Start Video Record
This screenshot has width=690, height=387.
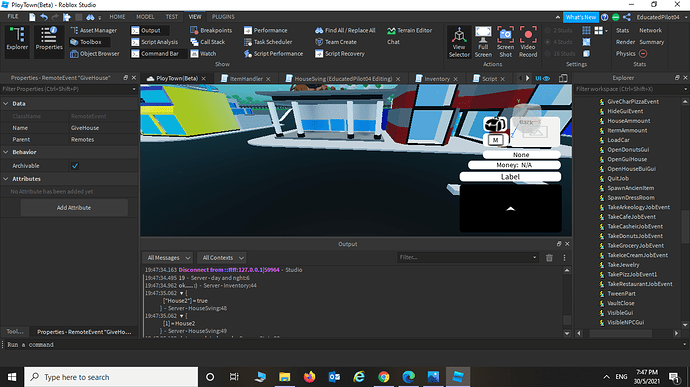[528, 42]
